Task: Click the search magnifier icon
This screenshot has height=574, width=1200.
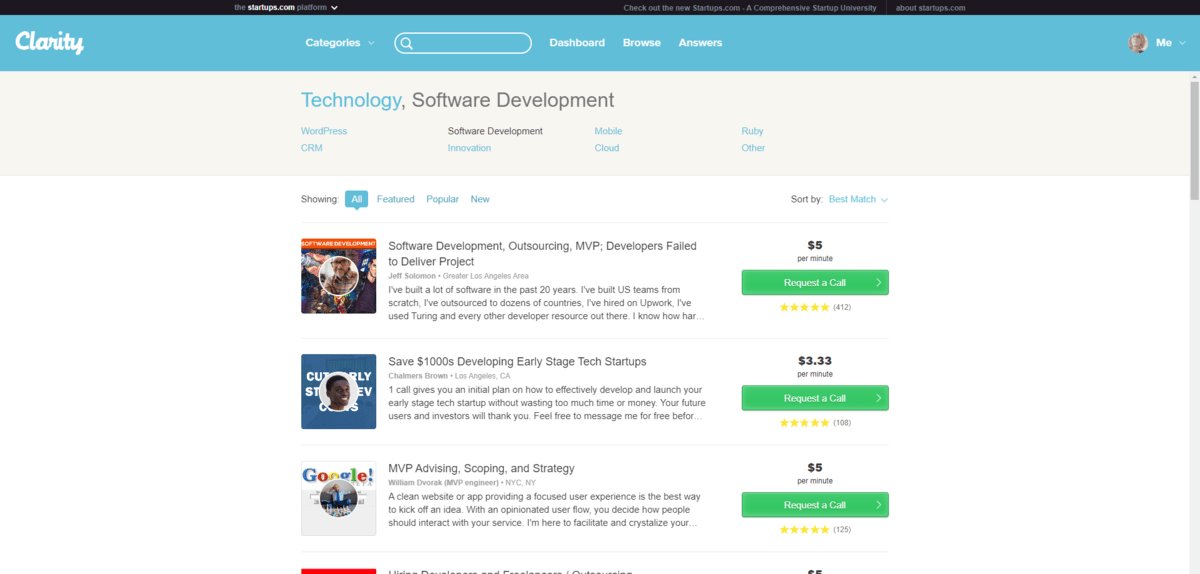Action: coord(406,43)
